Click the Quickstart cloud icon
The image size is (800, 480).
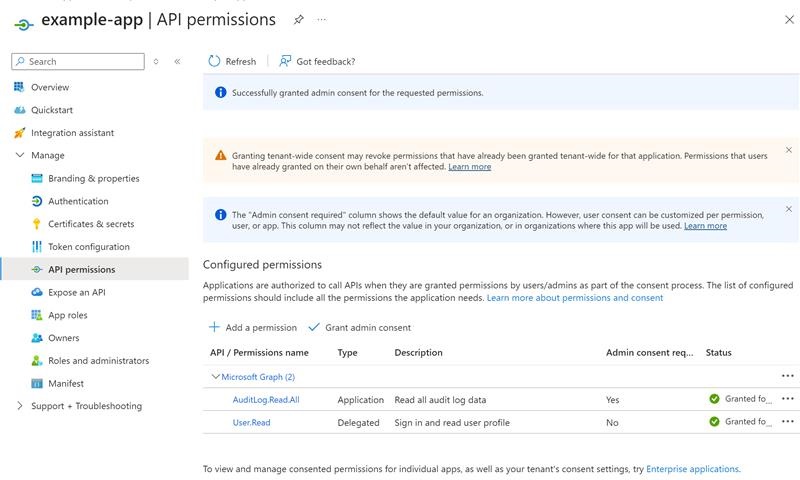tap(19, 110)
